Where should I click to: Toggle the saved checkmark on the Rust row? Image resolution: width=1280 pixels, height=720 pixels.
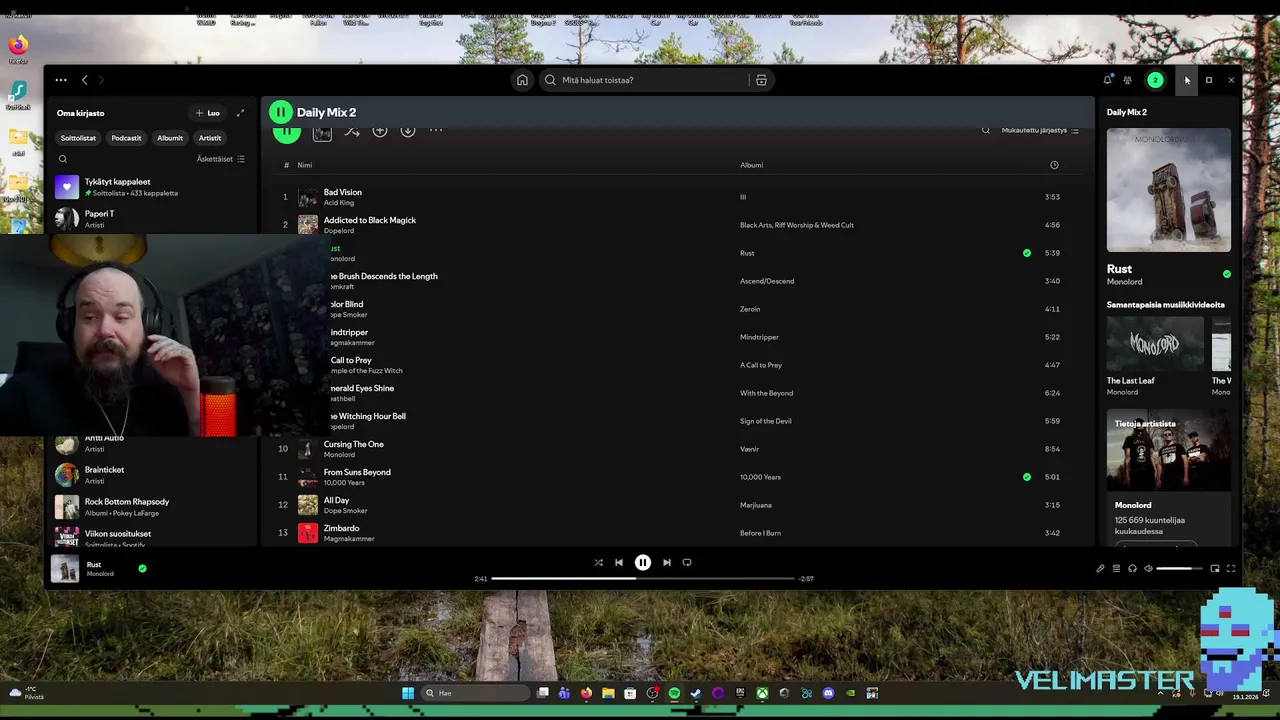coord(1027,253)
